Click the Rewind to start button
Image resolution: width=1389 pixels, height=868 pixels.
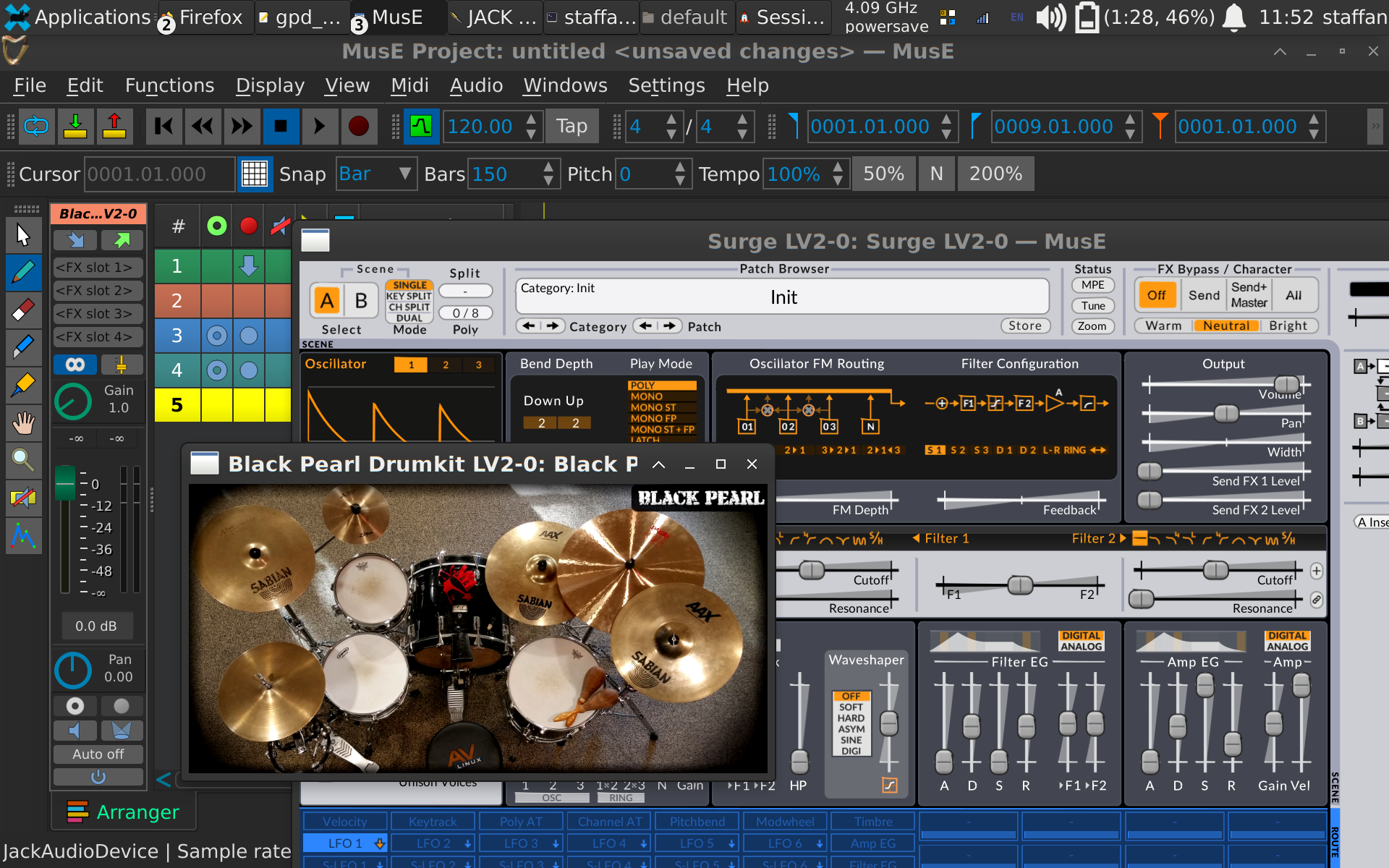[163, 127]
